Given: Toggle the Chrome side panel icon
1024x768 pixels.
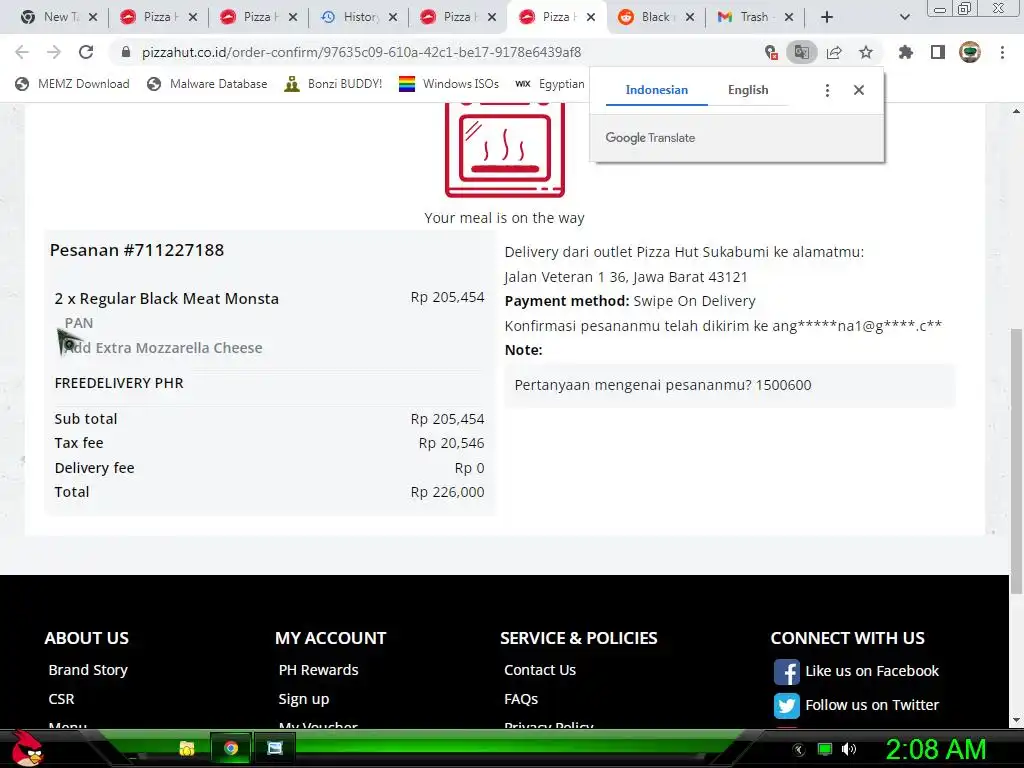Looking at the screenshot, I should (x=938, y=52).
